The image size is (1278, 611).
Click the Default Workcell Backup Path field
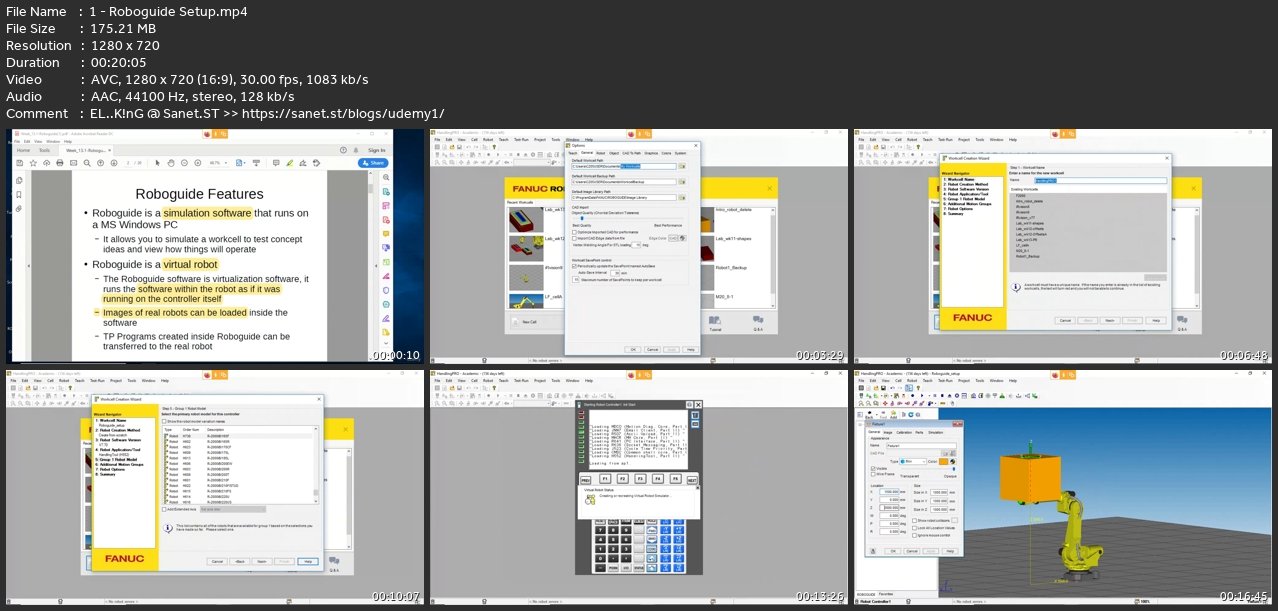[x=624, y=182]
